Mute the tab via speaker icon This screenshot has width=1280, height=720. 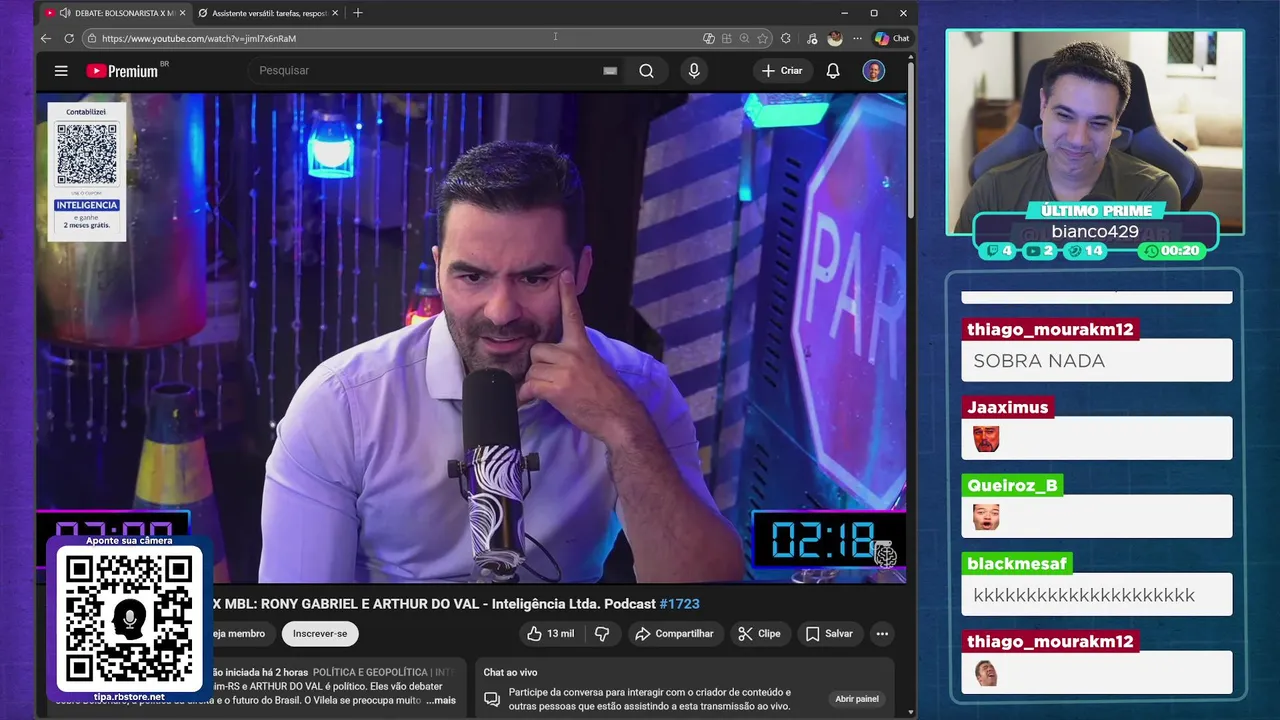coord(65,13)
